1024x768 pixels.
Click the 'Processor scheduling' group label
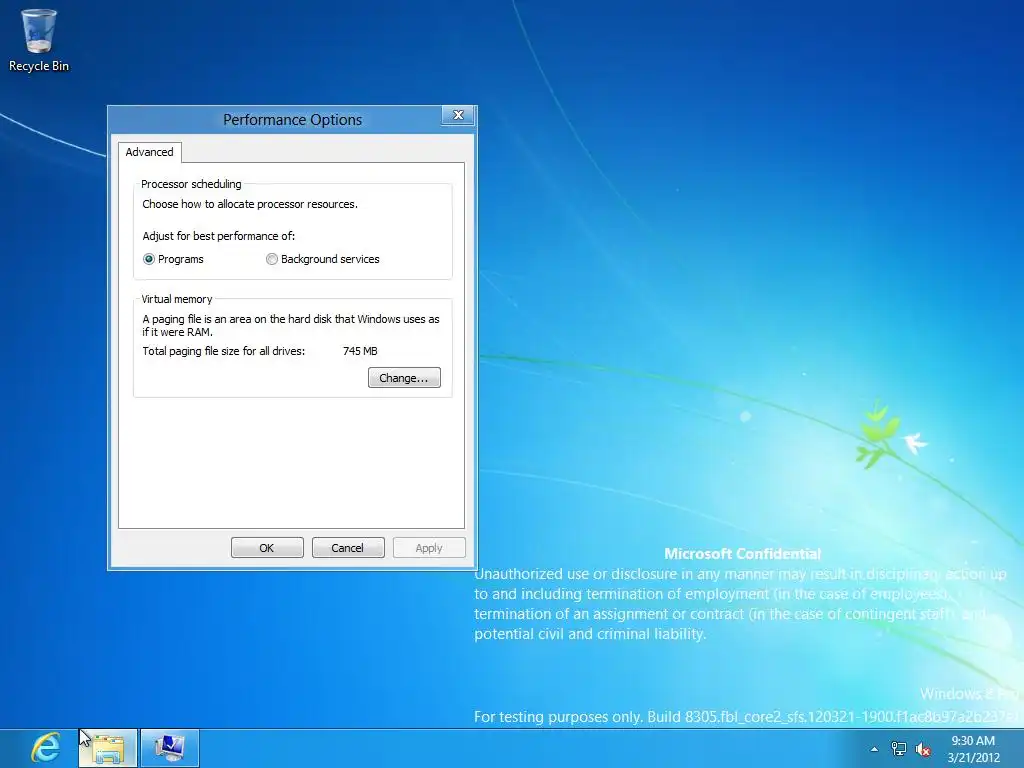[191, 184]
